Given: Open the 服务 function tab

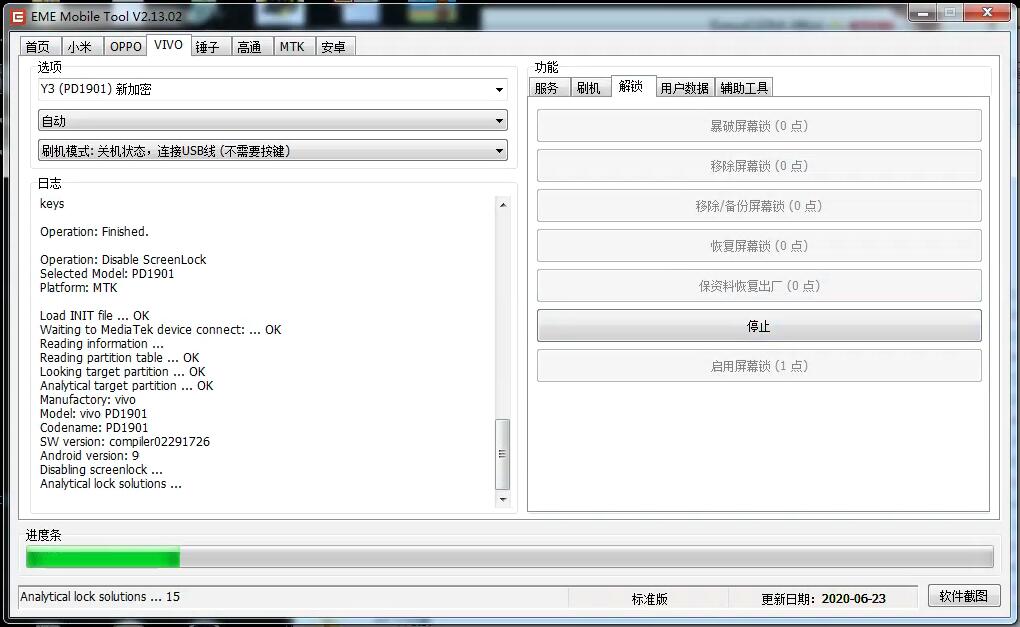Looking at the screenshot, I should 548,88.
